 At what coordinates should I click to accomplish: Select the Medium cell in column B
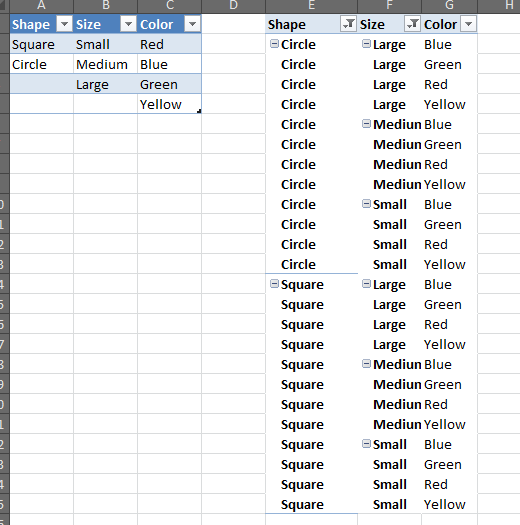coord(105,64)
